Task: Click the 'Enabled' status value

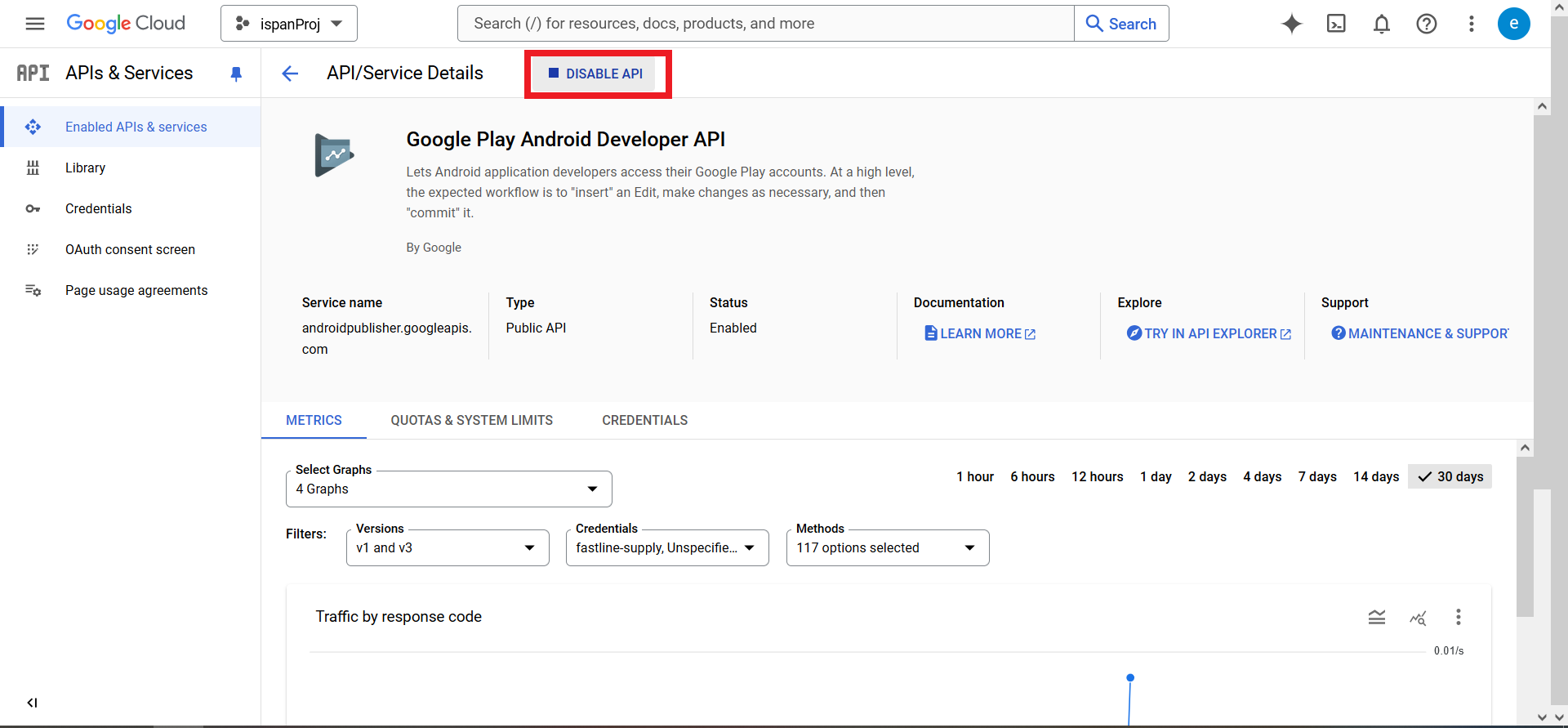Action: click(x=733, y=328)
